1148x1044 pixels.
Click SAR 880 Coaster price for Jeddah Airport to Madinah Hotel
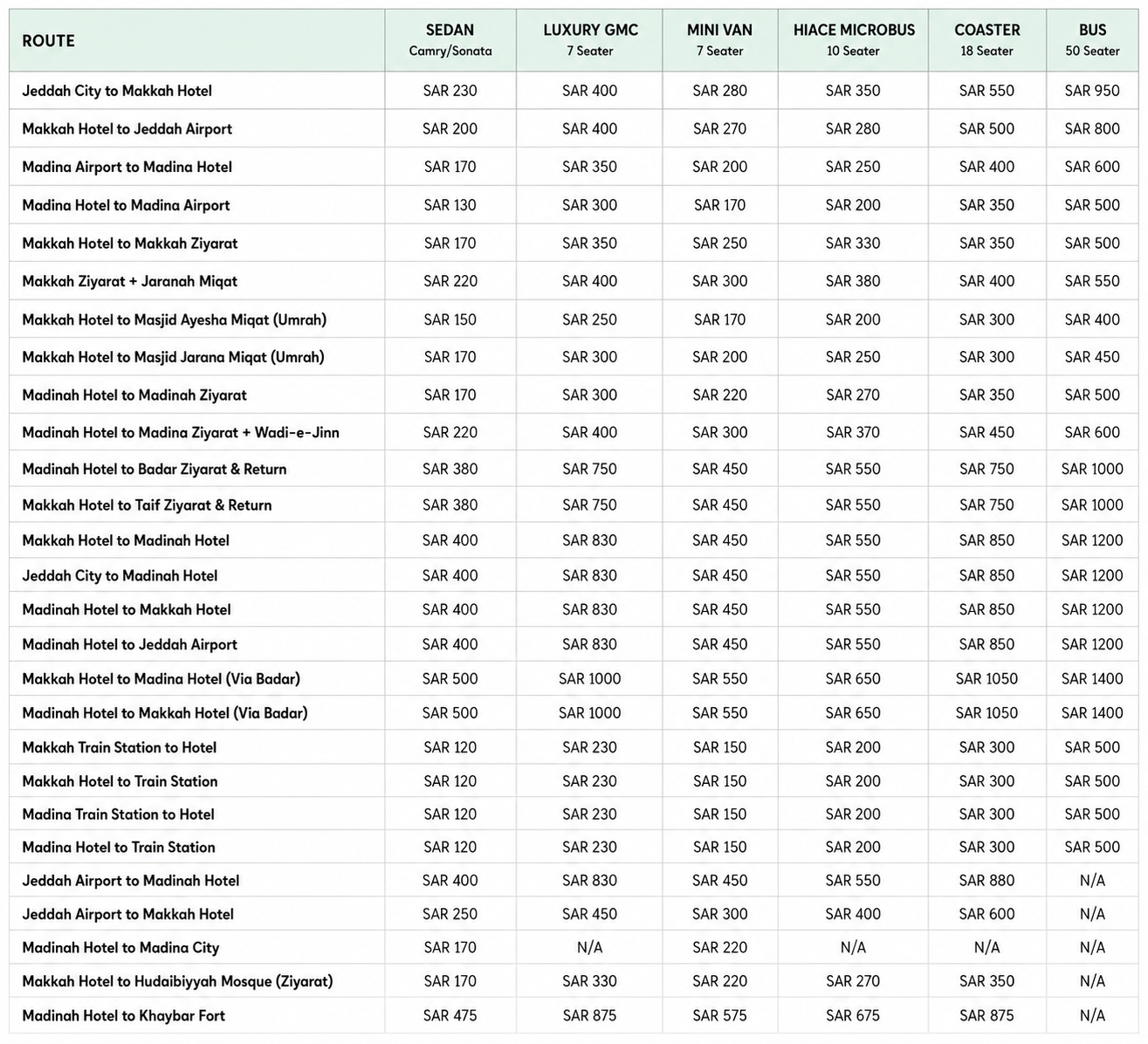coord(986,881)
